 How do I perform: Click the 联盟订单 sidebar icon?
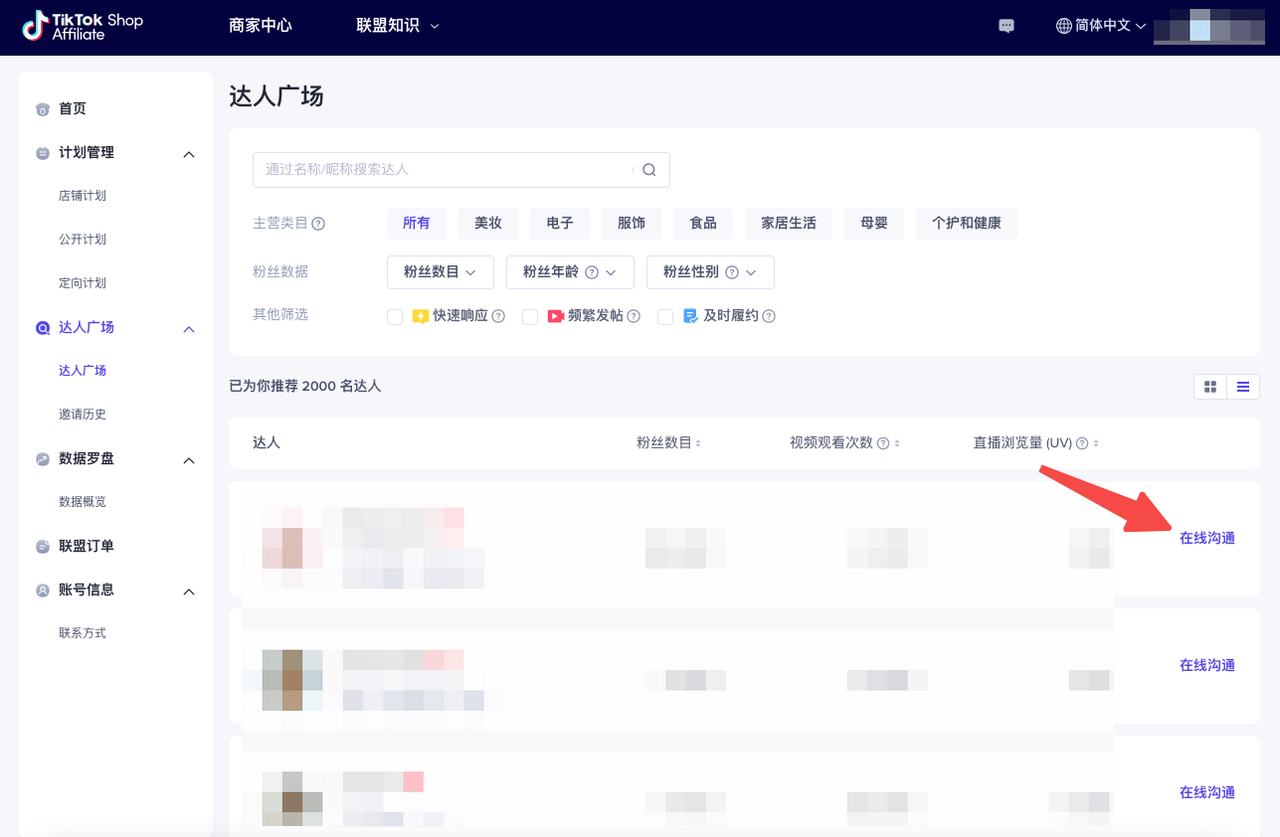tap(41, 546)
